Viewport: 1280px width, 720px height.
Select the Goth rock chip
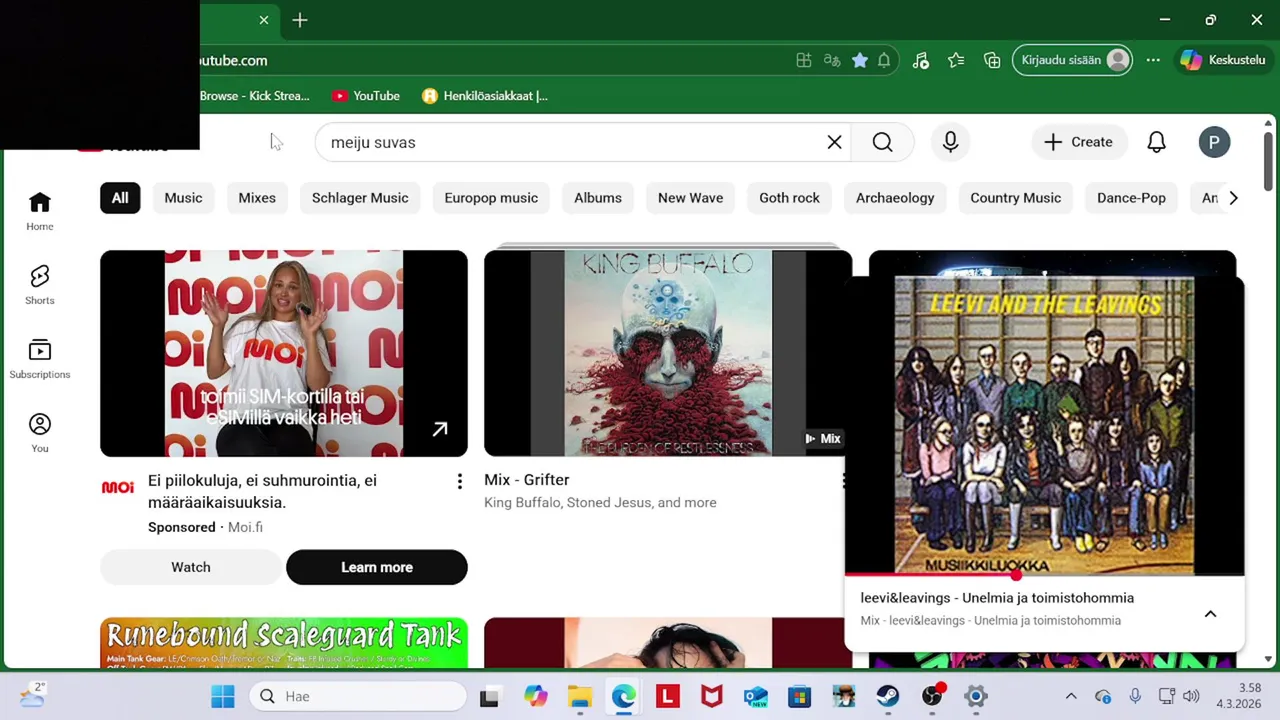(789, 198)
